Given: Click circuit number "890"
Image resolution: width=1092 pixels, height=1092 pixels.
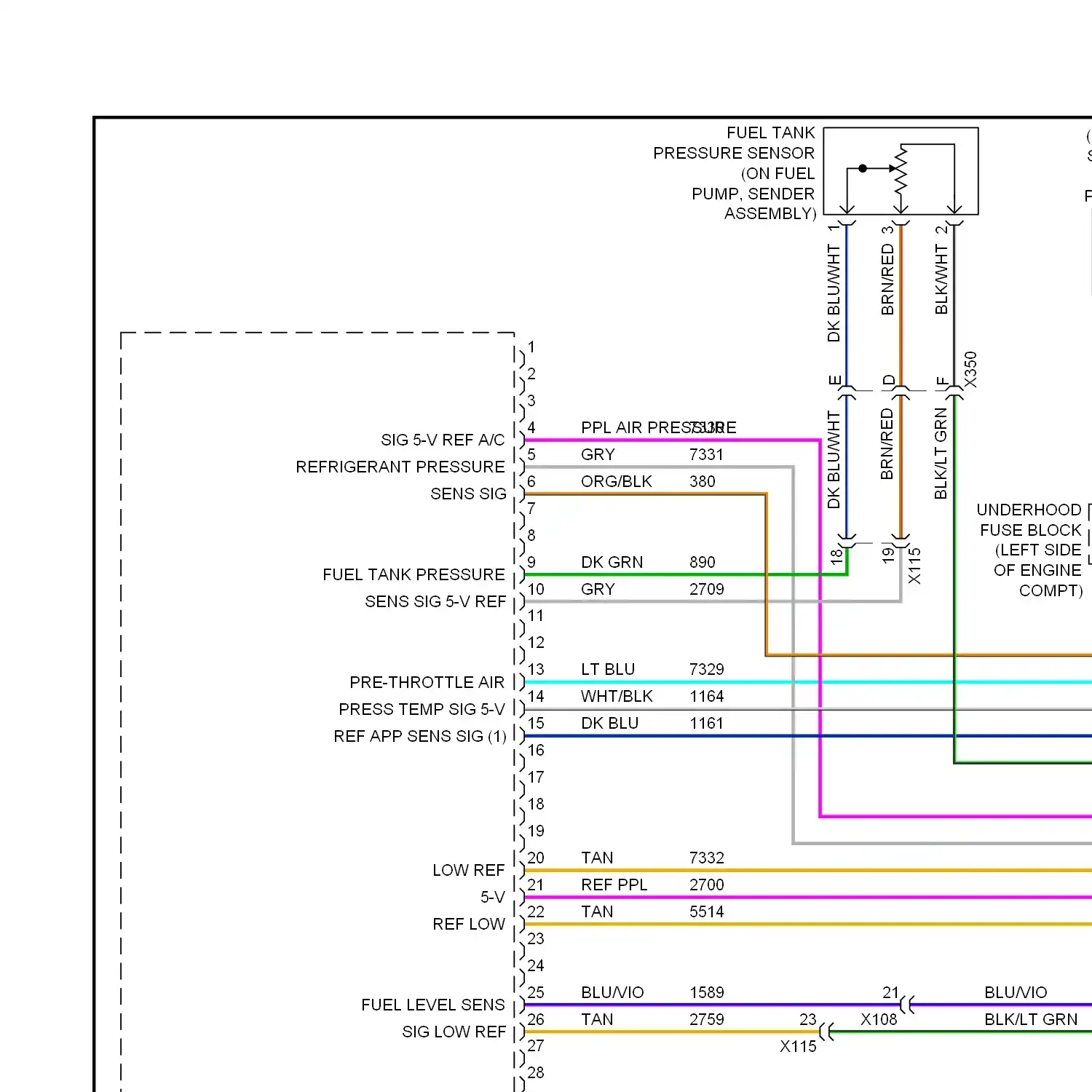Looking at the screenshot, I should [703, 562].
